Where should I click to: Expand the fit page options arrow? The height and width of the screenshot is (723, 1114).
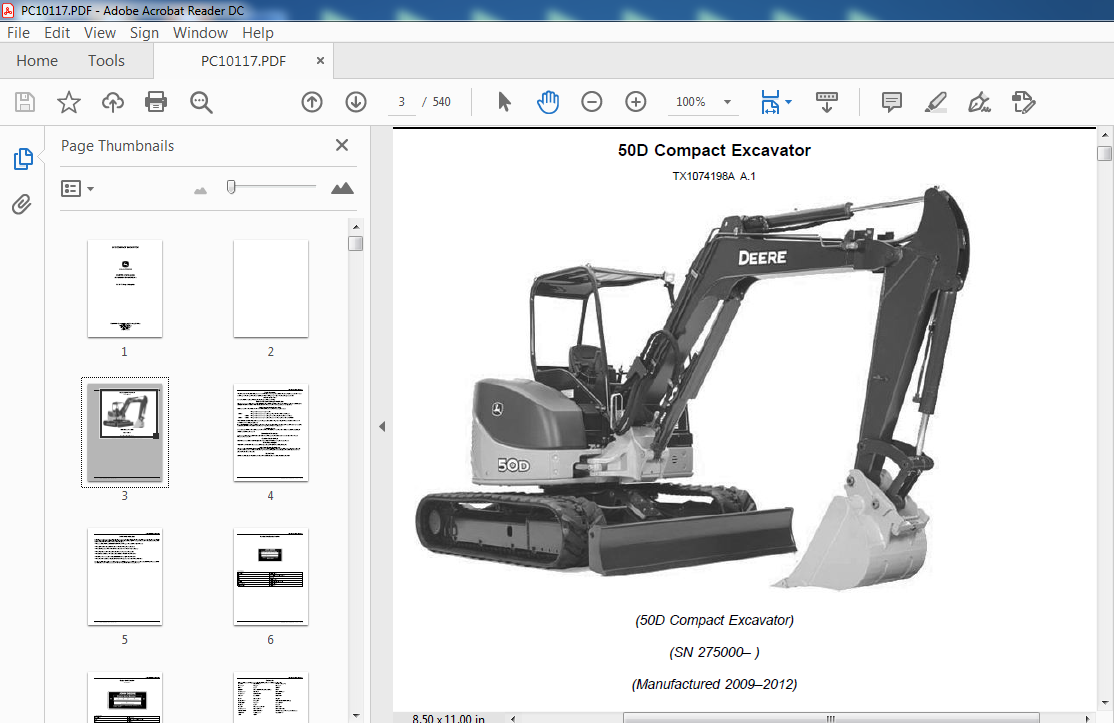point(789,102)
